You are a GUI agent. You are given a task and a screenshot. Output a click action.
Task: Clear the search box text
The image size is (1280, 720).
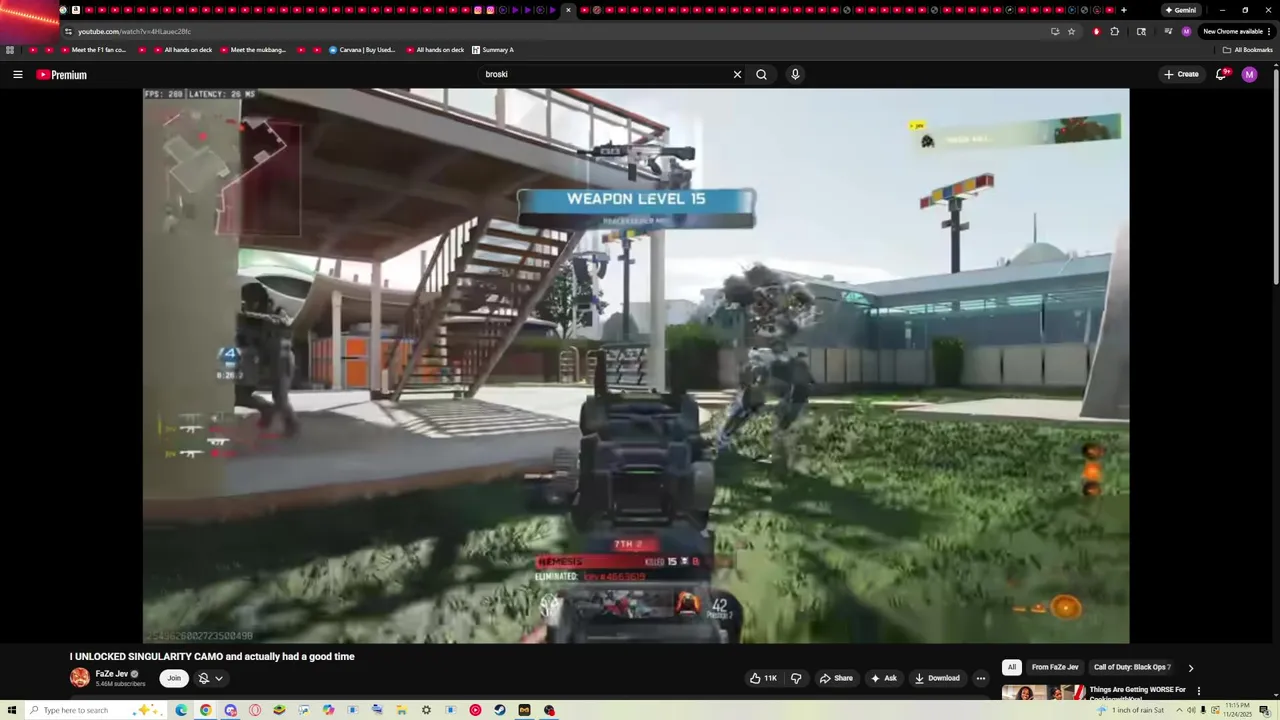[738, 75]
